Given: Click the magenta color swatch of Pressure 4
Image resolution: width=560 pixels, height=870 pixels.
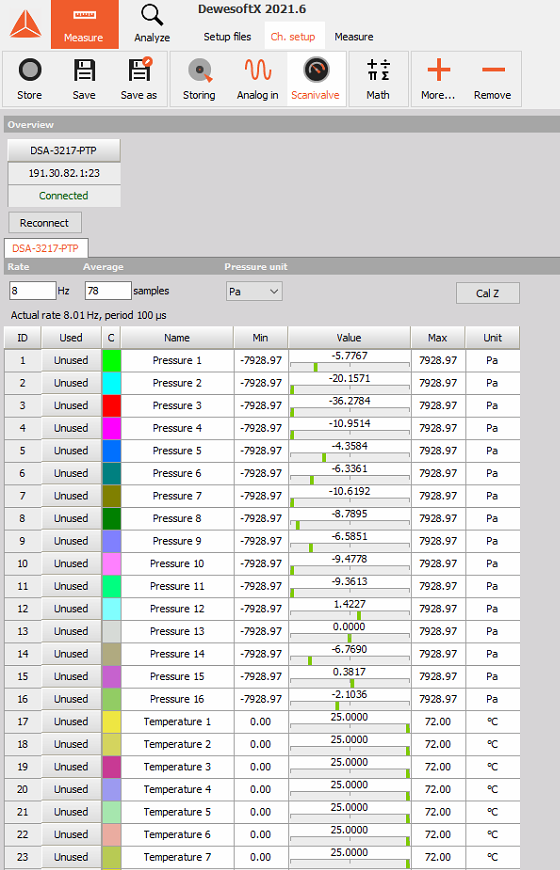Looking at the screenshot, I should (112, 428).
